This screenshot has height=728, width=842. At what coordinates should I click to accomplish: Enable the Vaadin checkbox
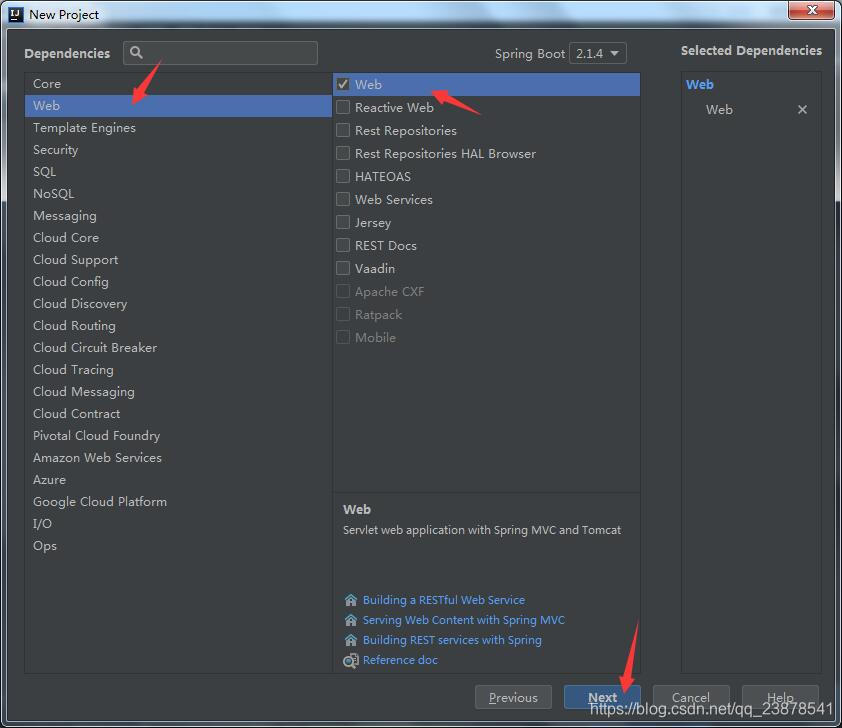pyautogui.click(x=343, y=268)
